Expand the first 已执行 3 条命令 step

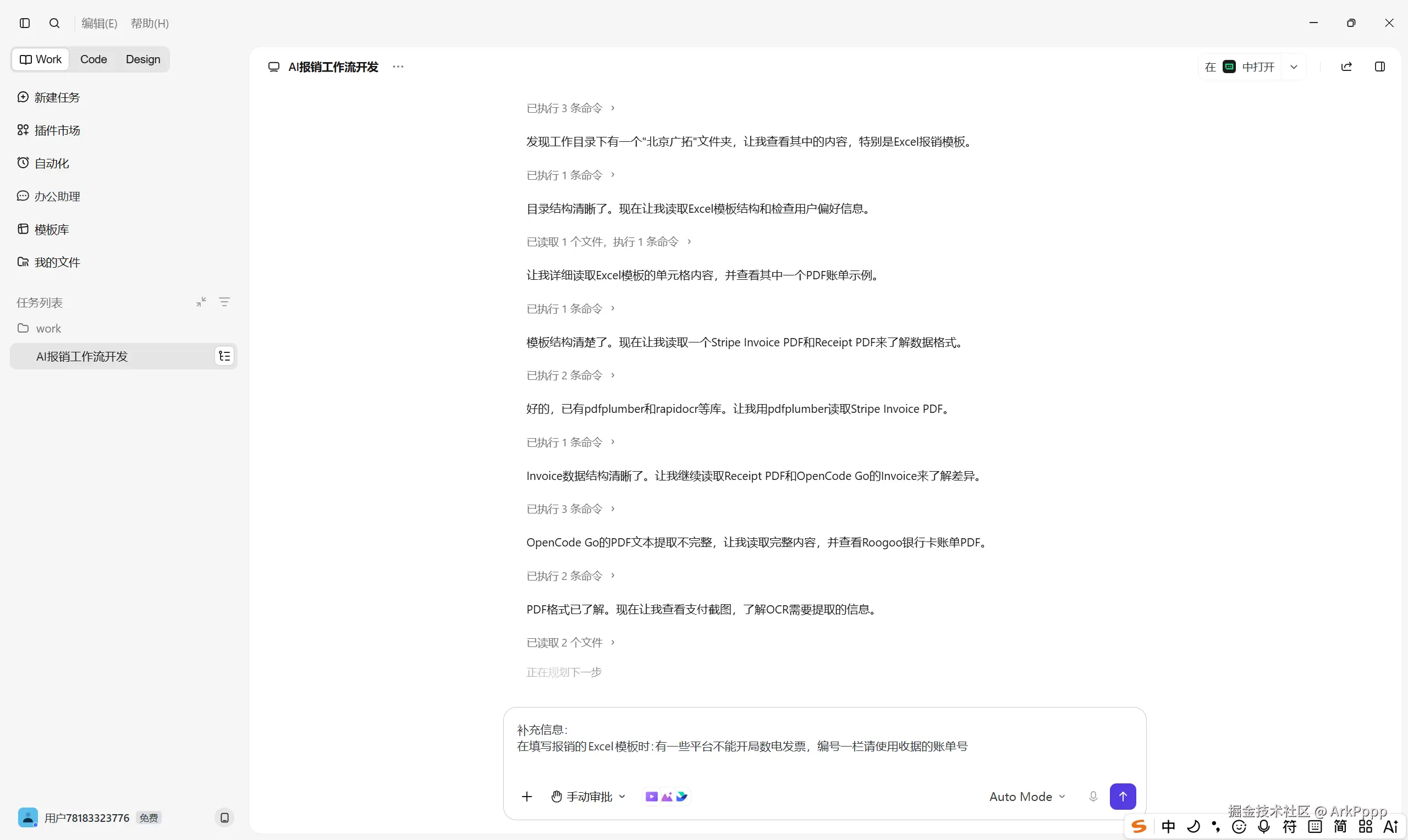click(570, 108)
